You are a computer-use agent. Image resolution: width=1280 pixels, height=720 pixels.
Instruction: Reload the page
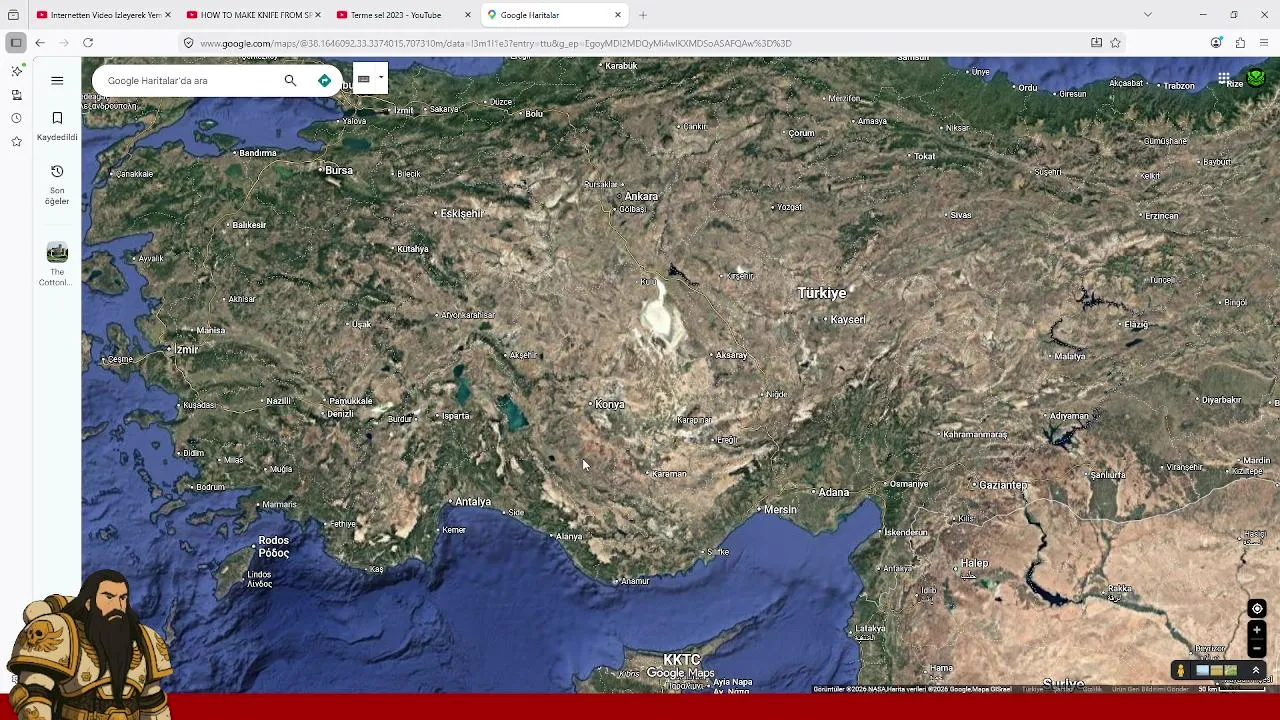(x=88, y=43)
